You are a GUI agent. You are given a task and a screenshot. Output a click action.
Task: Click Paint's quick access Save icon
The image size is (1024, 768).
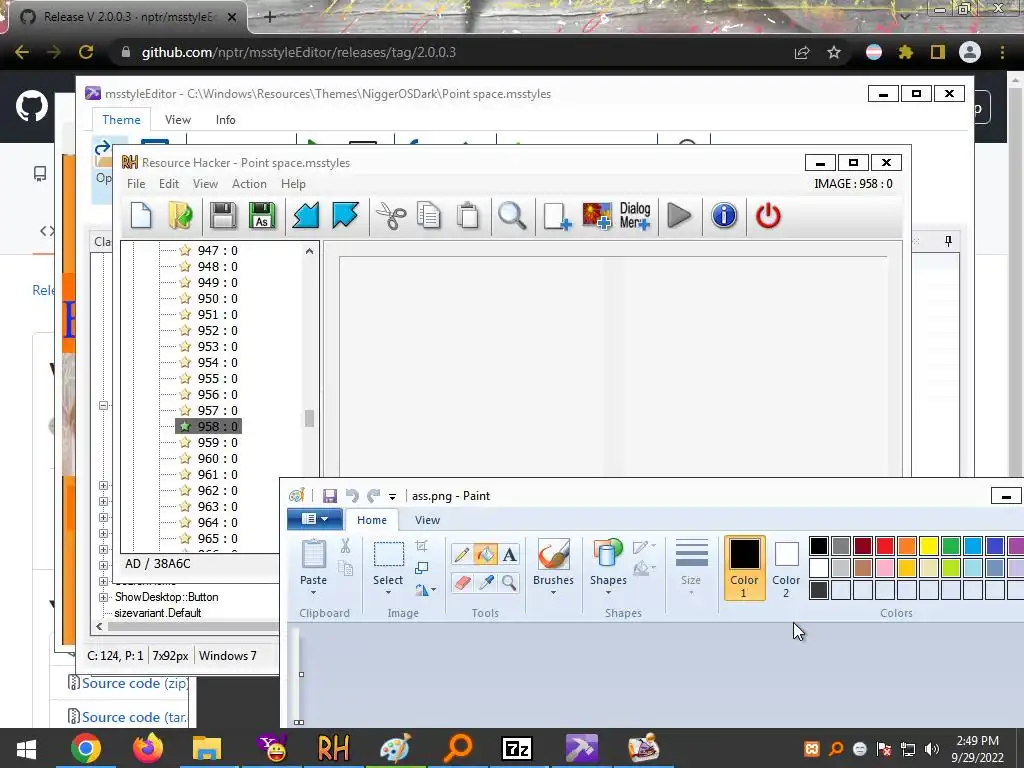330,496
